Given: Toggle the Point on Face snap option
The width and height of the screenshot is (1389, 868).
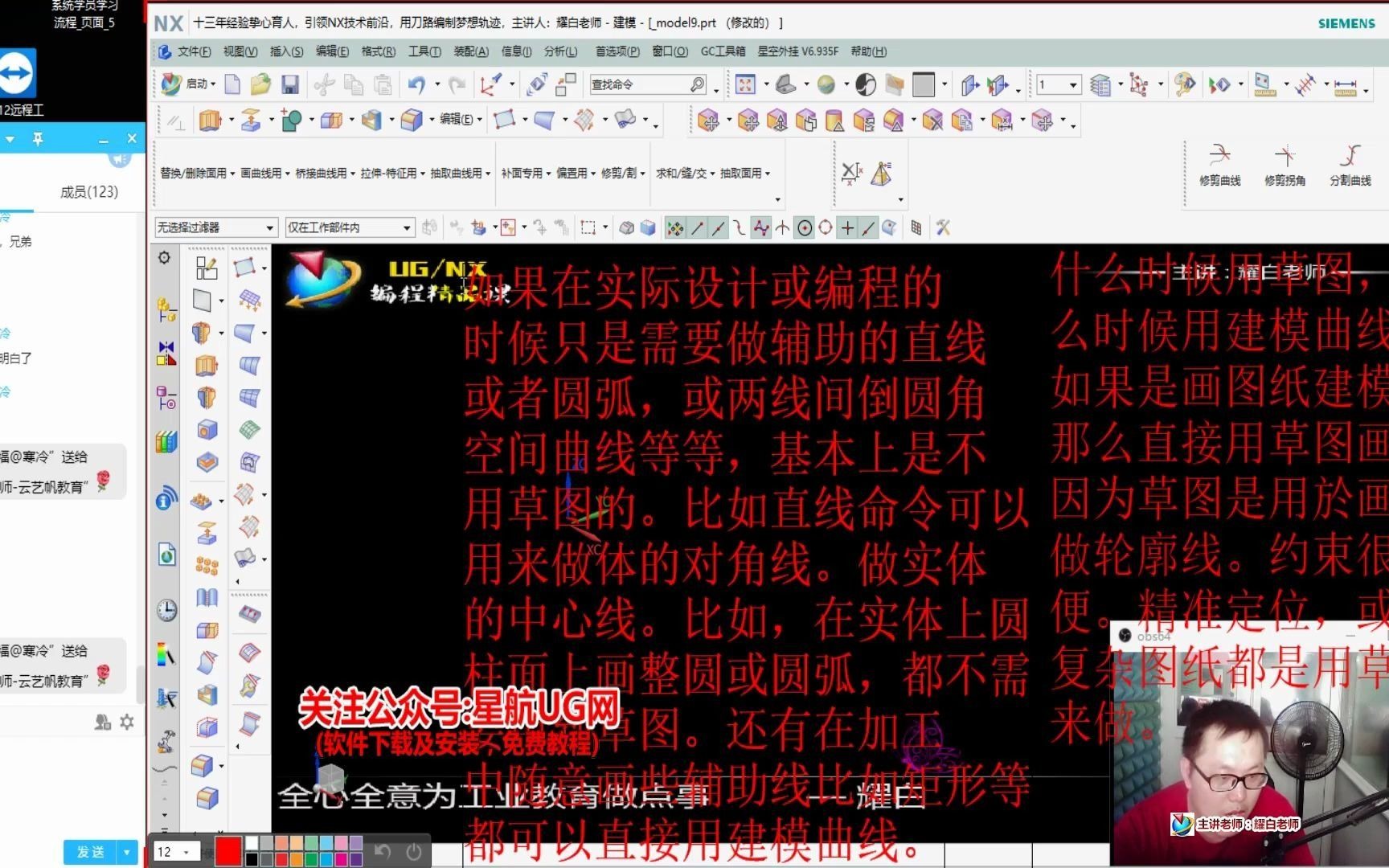Looking at the screenshot, I should (889, 228).
